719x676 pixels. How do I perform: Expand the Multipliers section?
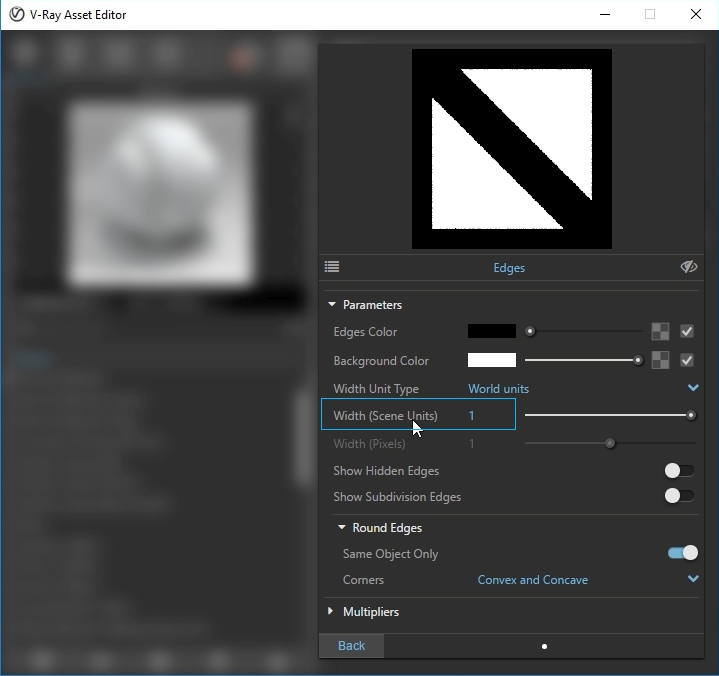point(332,612)
